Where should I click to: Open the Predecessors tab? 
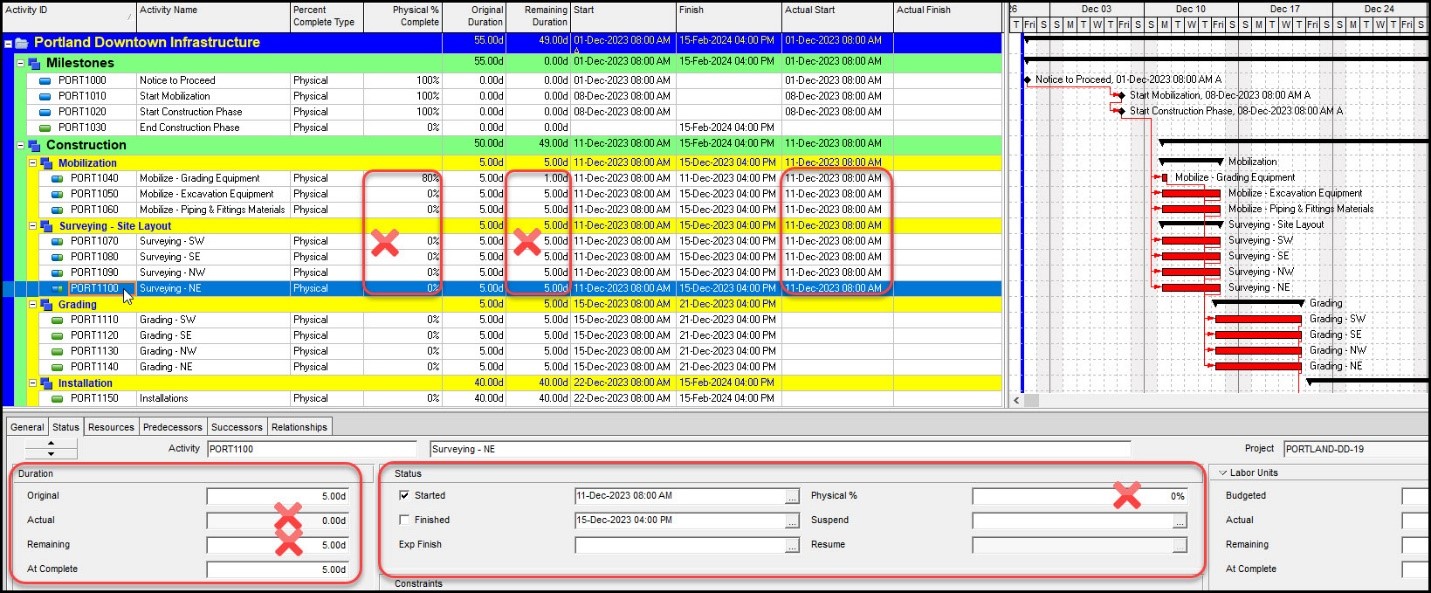pyautogui.click(x=172, y=427)
